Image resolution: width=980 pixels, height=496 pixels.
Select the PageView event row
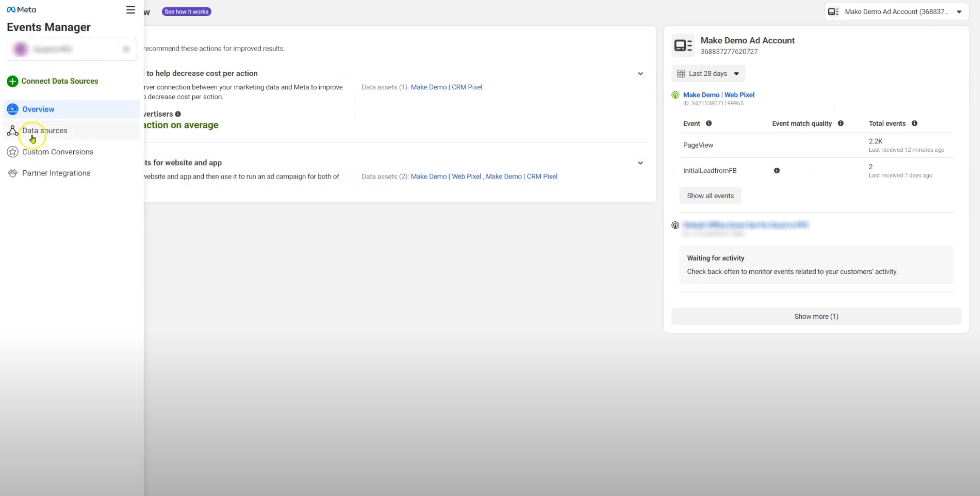coord(816,146)
